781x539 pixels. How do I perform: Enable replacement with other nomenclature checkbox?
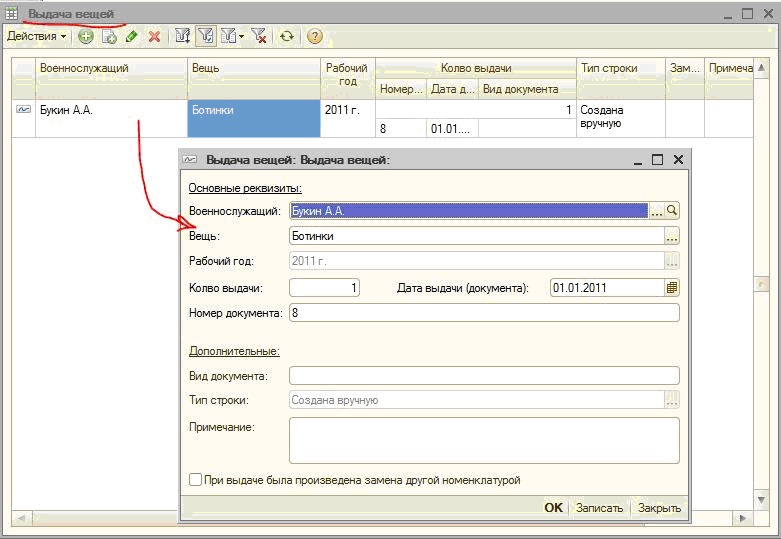click(196, 480)
